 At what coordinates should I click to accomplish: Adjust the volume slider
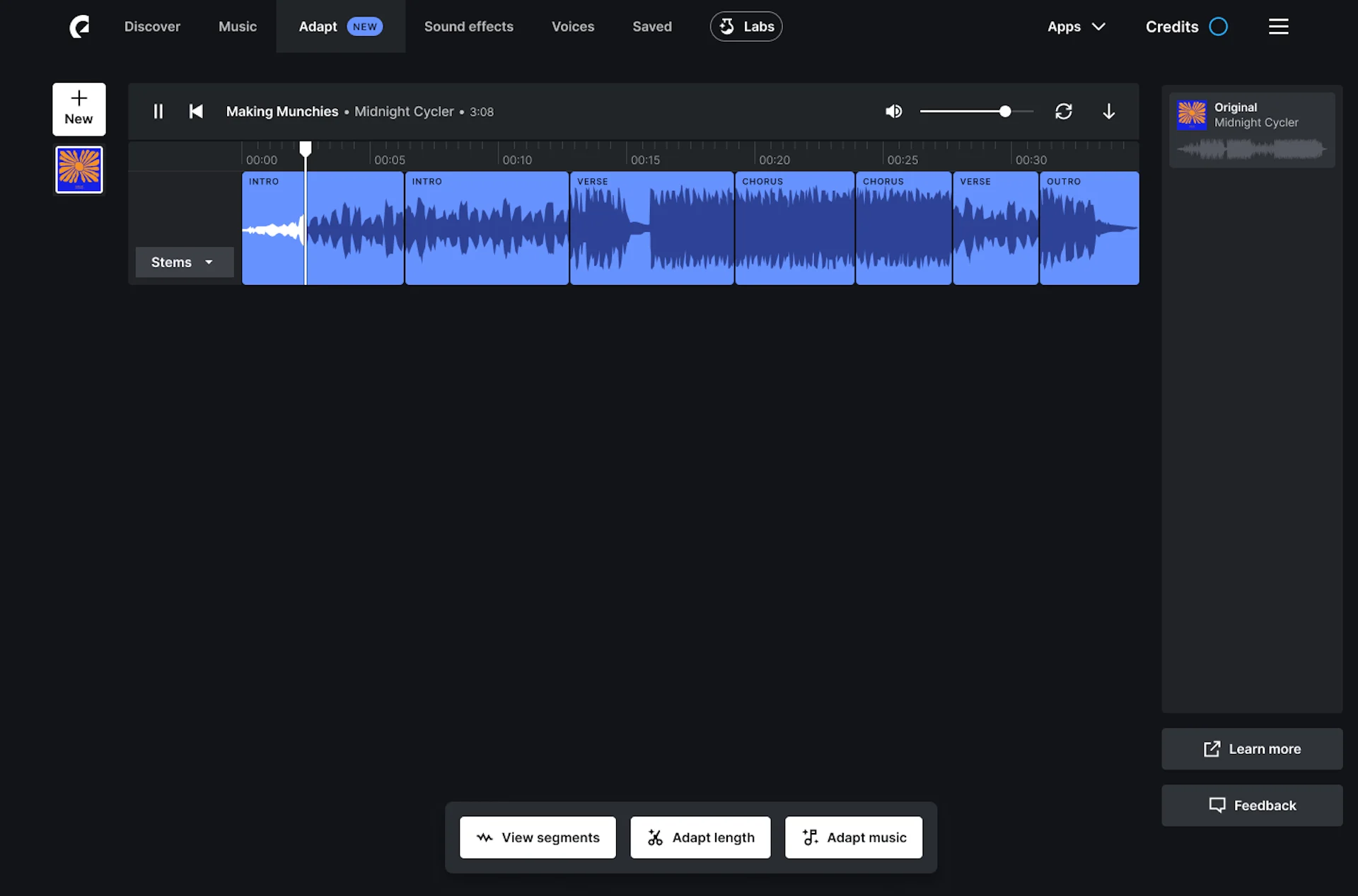coord(1005,111)
